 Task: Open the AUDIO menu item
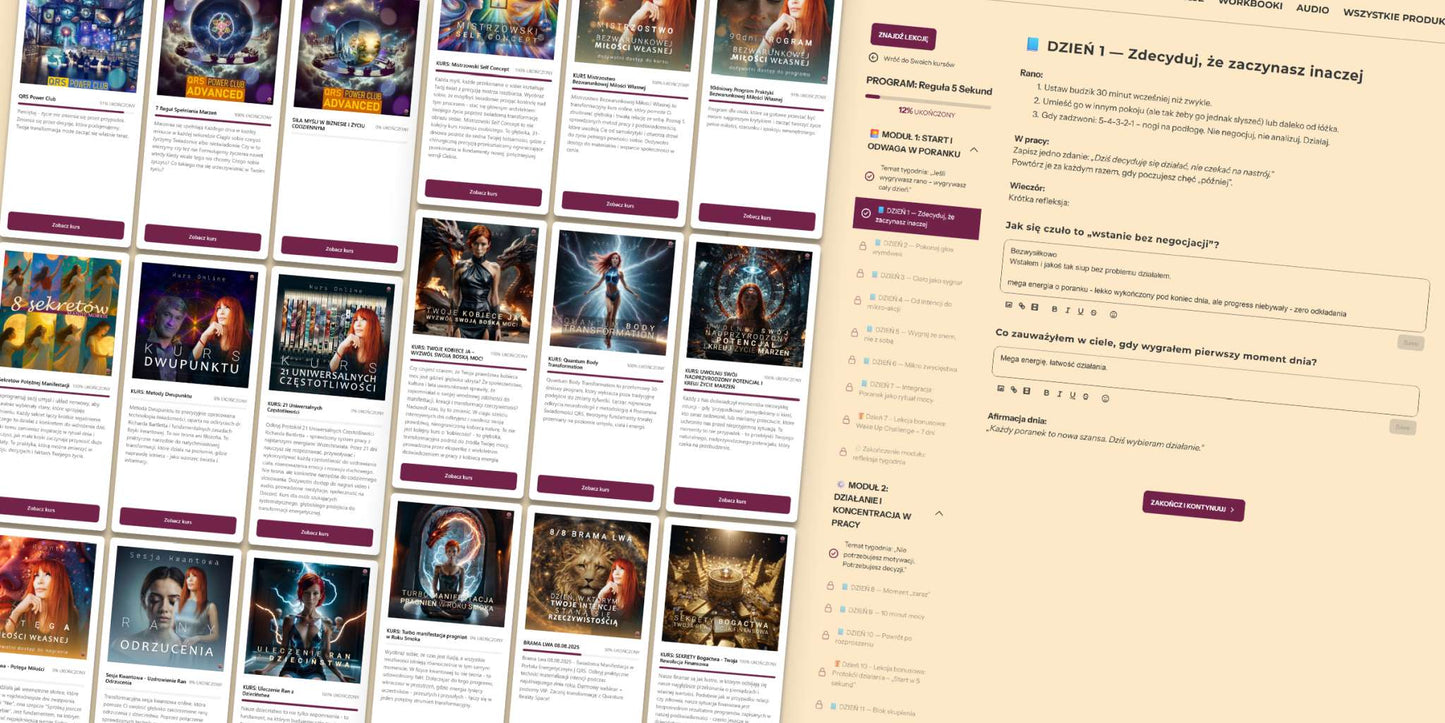(x=1312, y=9)
